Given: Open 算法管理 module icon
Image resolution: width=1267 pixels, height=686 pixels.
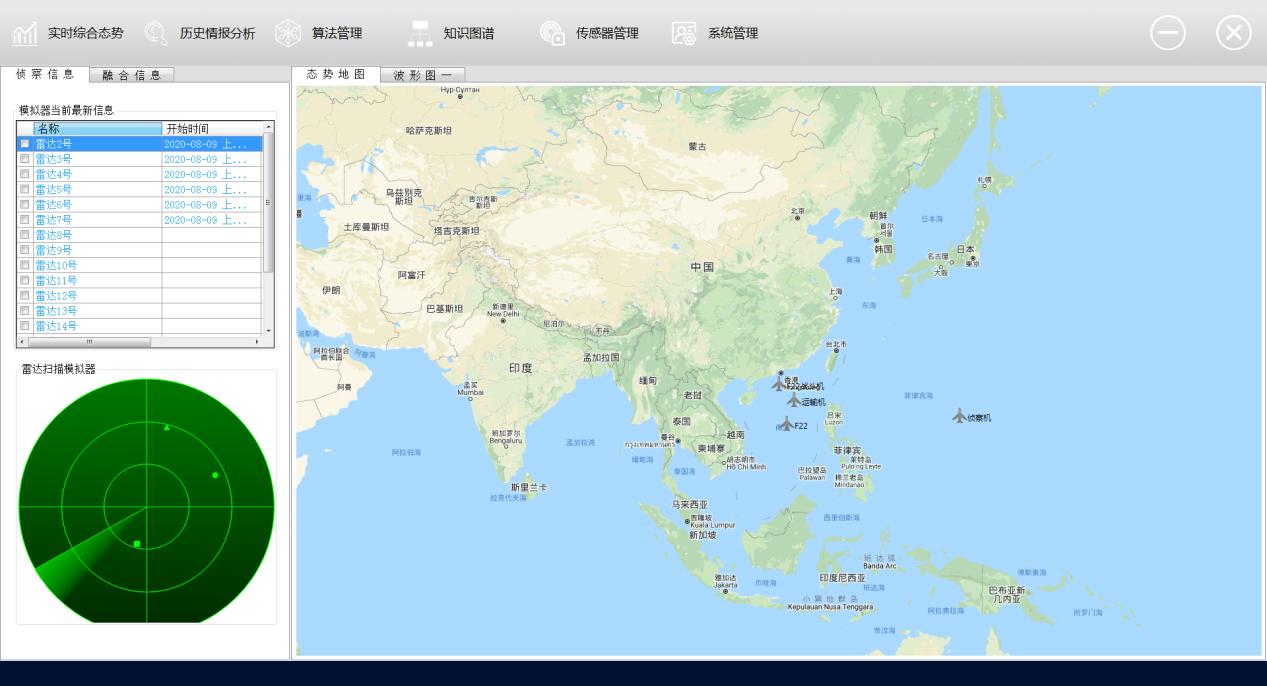Looking at the screenshot, I should point(288,33).
